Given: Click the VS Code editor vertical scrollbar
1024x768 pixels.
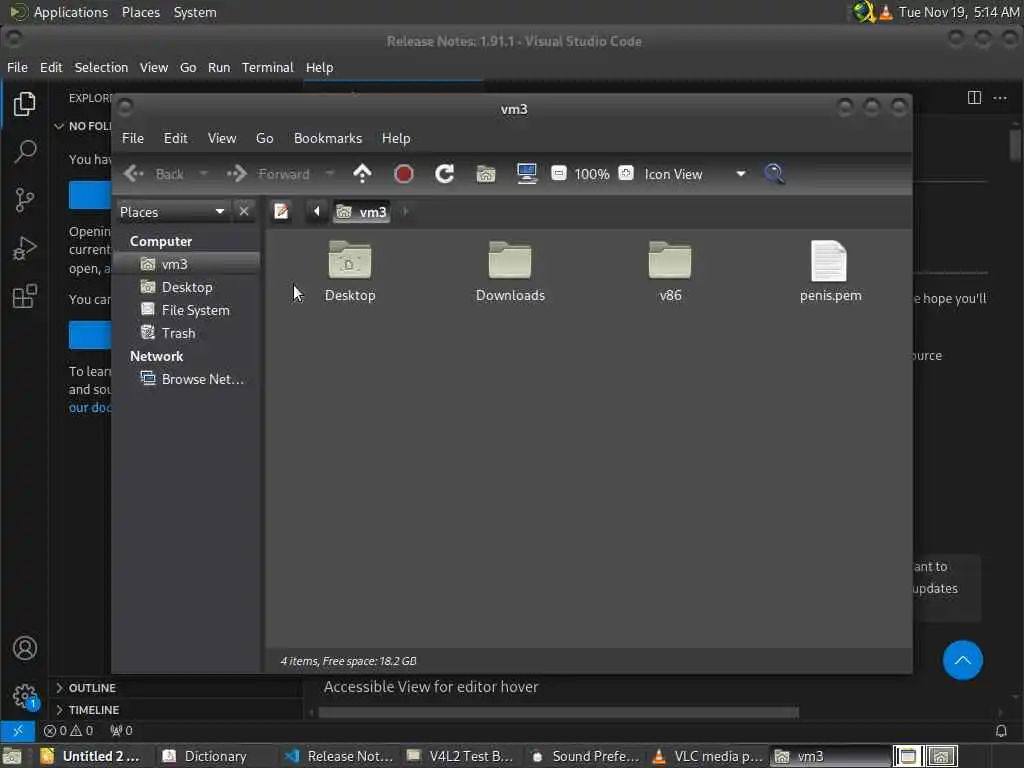Looking at the screenshot, I should click(1014, 144).
